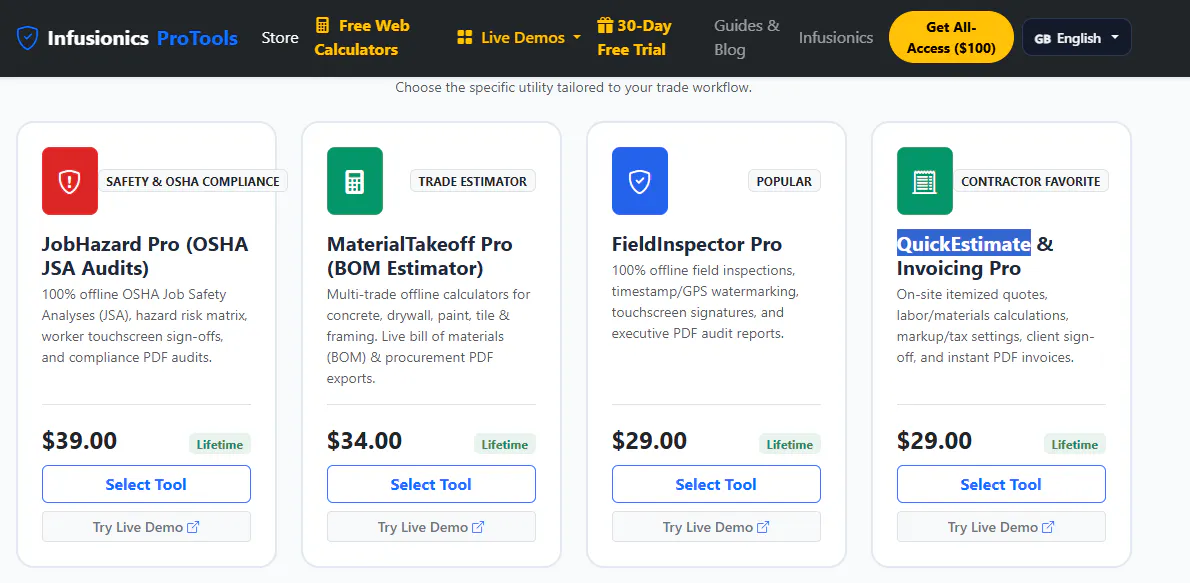
Task: Click the Lifetime badge on QuickEstimate card
Action: coord(1075,444)
